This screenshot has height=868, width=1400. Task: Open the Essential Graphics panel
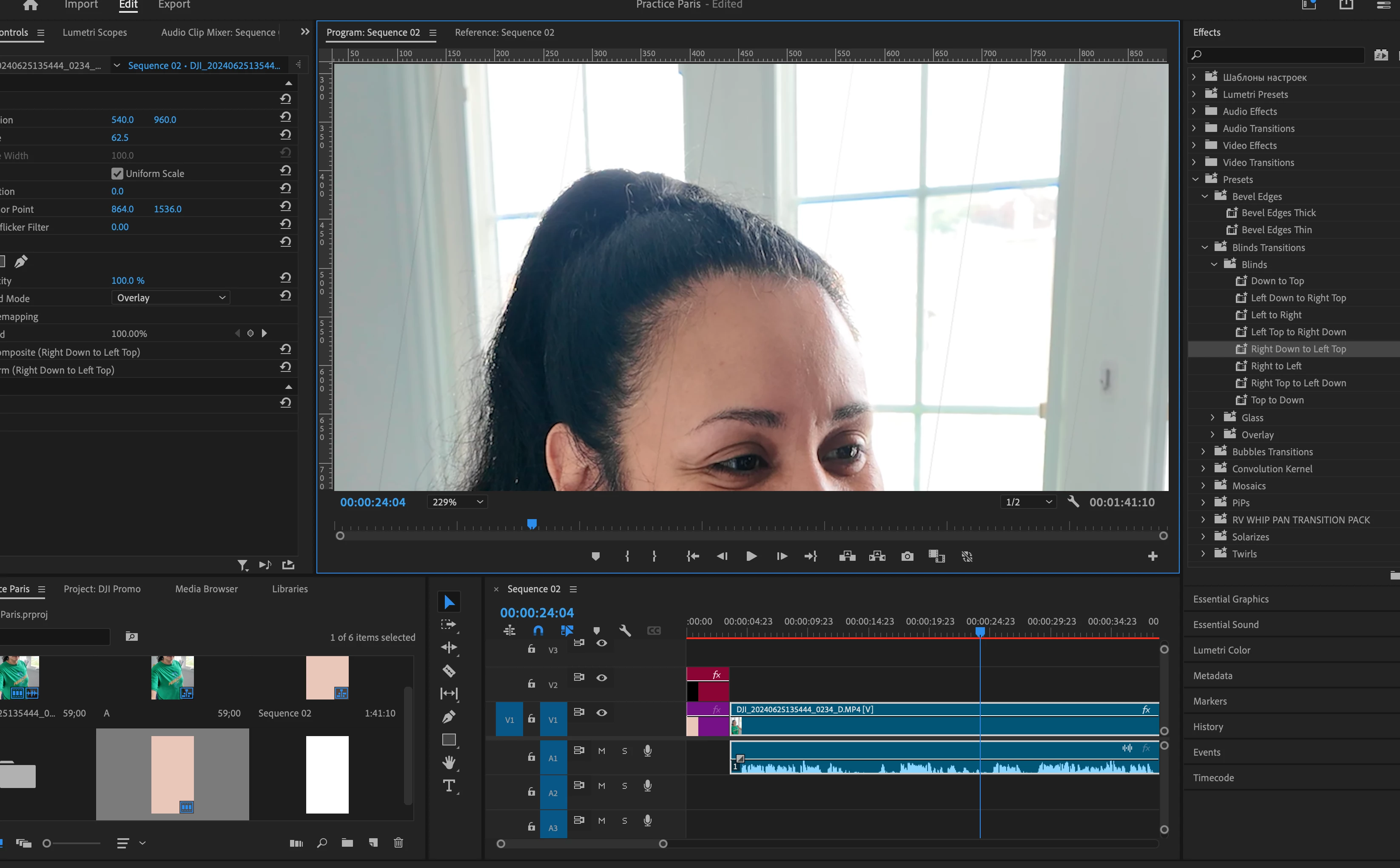1231,599
